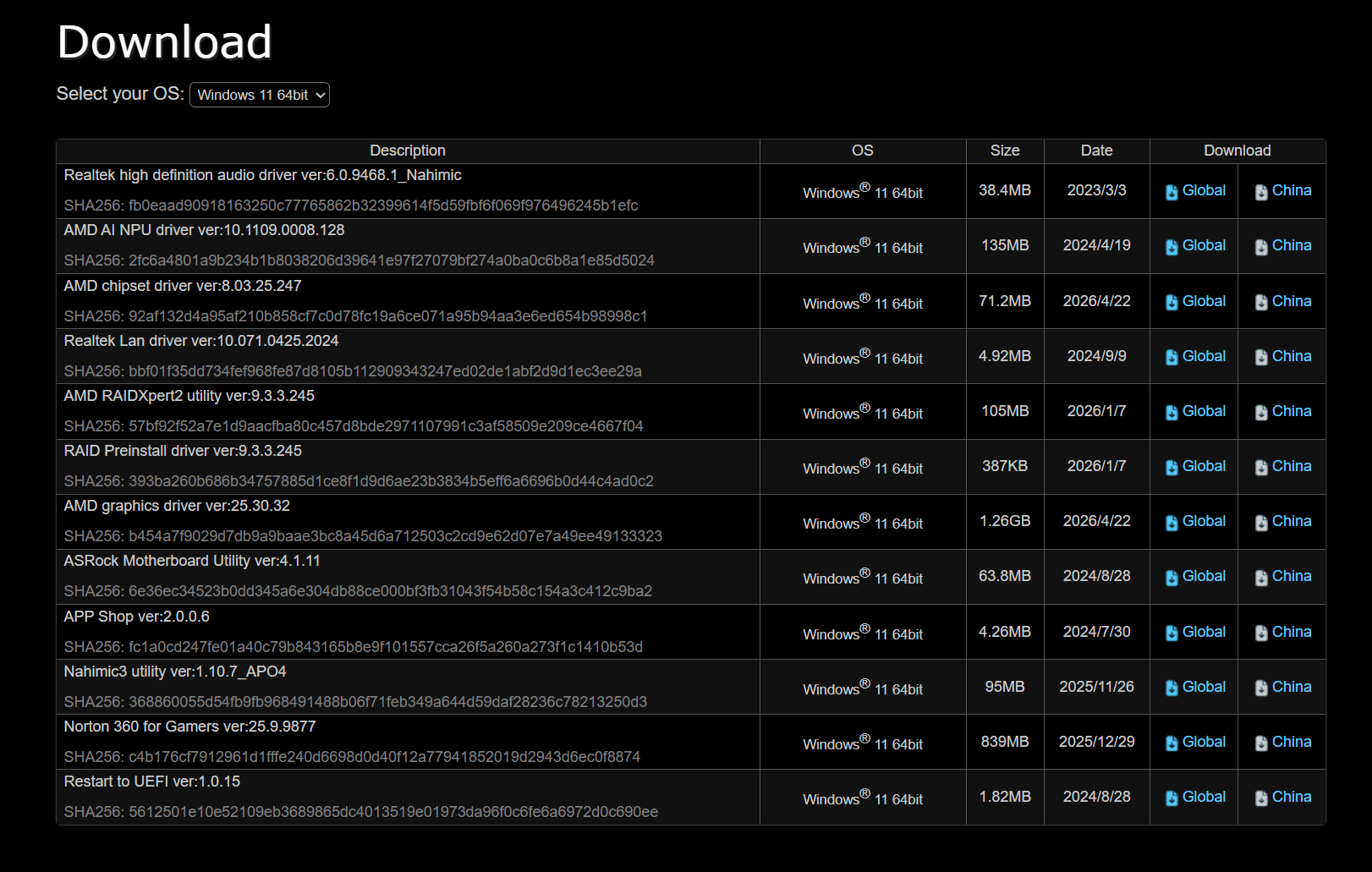The width and height of the screenshot is (1372, 872).
Task: Select Restart to UEFI ver:1.0.15 text
Action: [152, 782]
